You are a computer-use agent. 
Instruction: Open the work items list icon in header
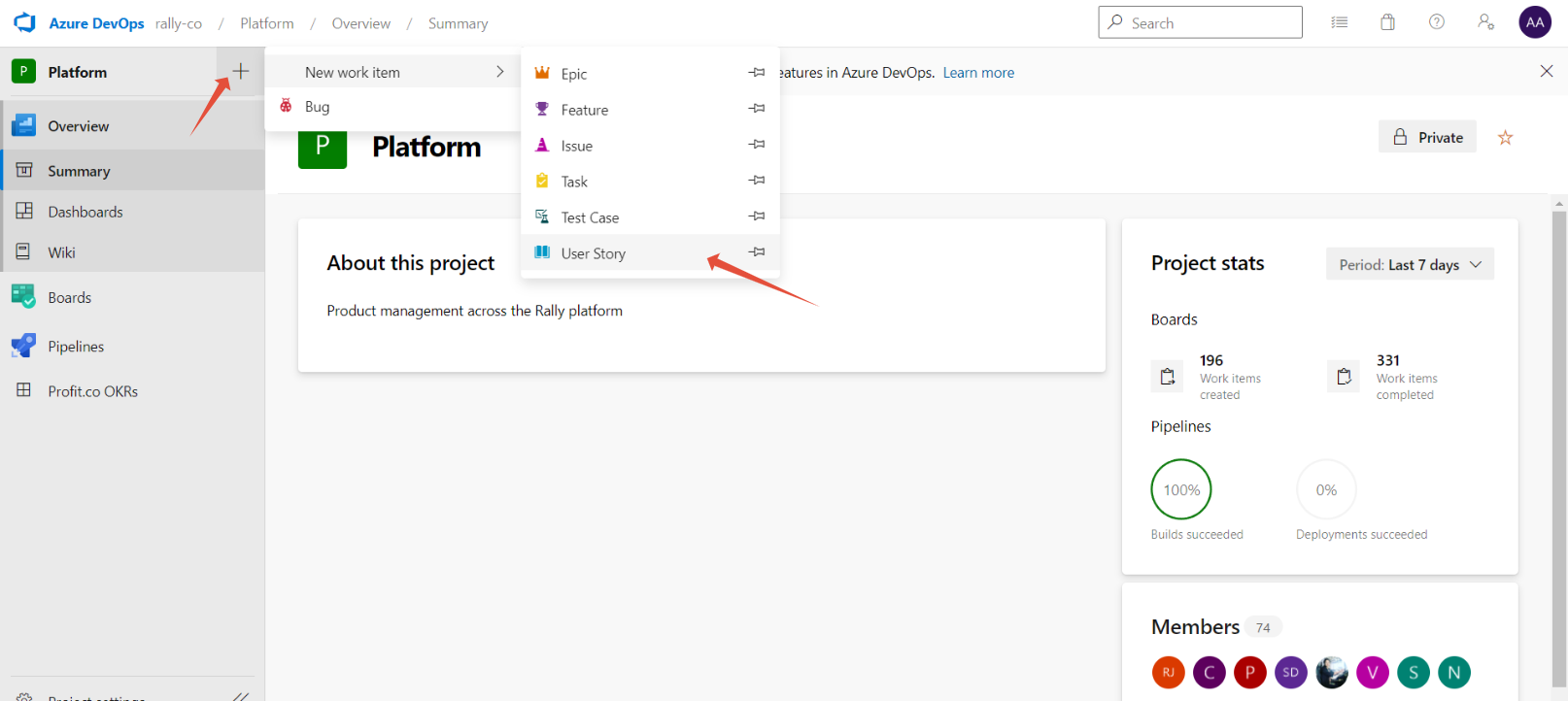click(1340, 22)
